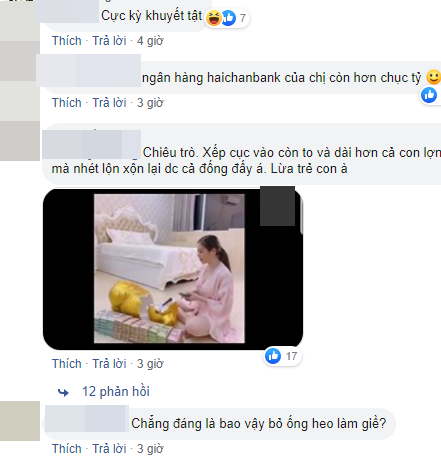Click the thumbs-up icon on the haichanbank comment
This screenshot has width=441, height=456.
[429, 95]
